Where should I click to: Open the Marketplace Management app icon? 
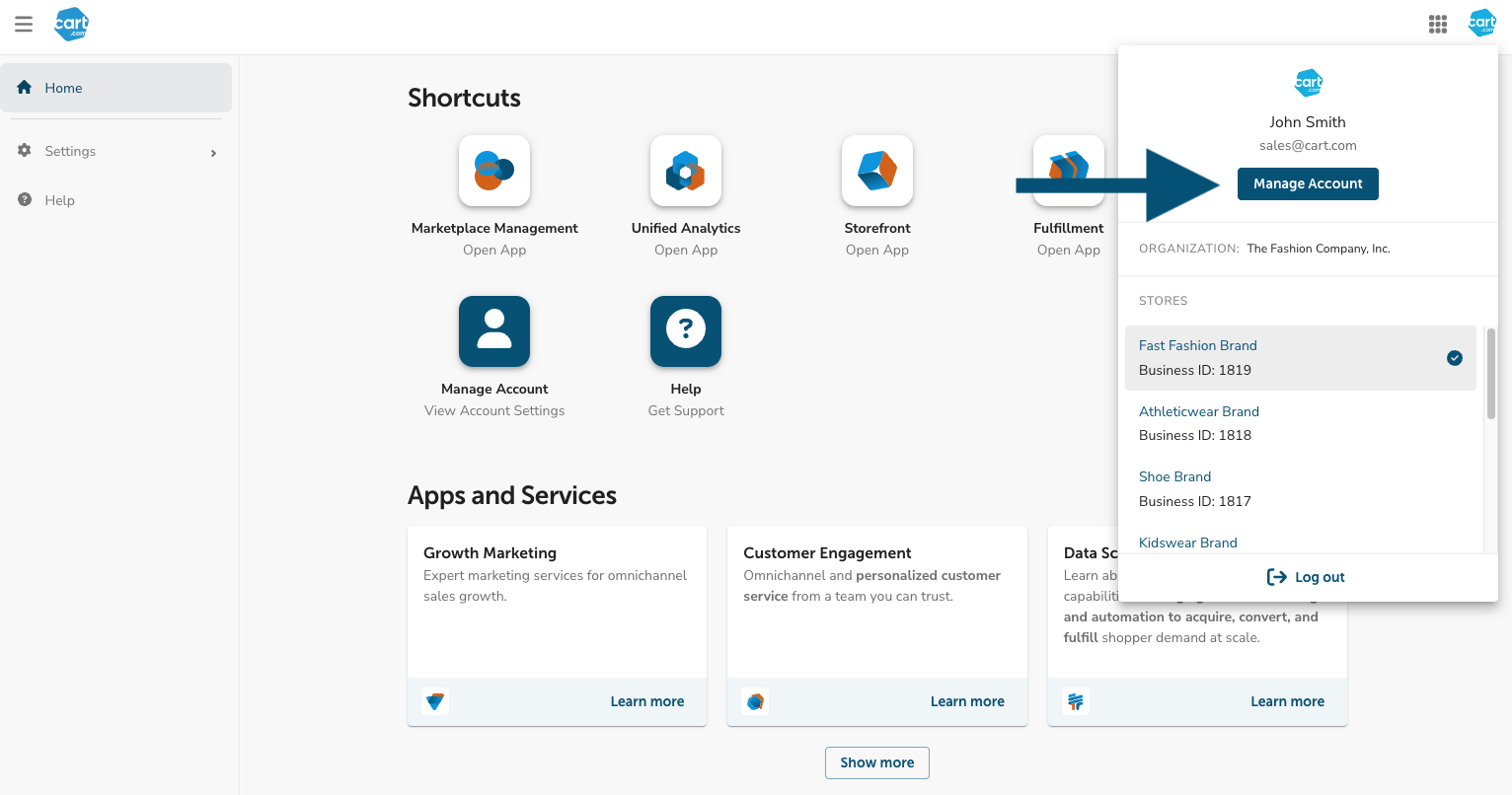494,171
